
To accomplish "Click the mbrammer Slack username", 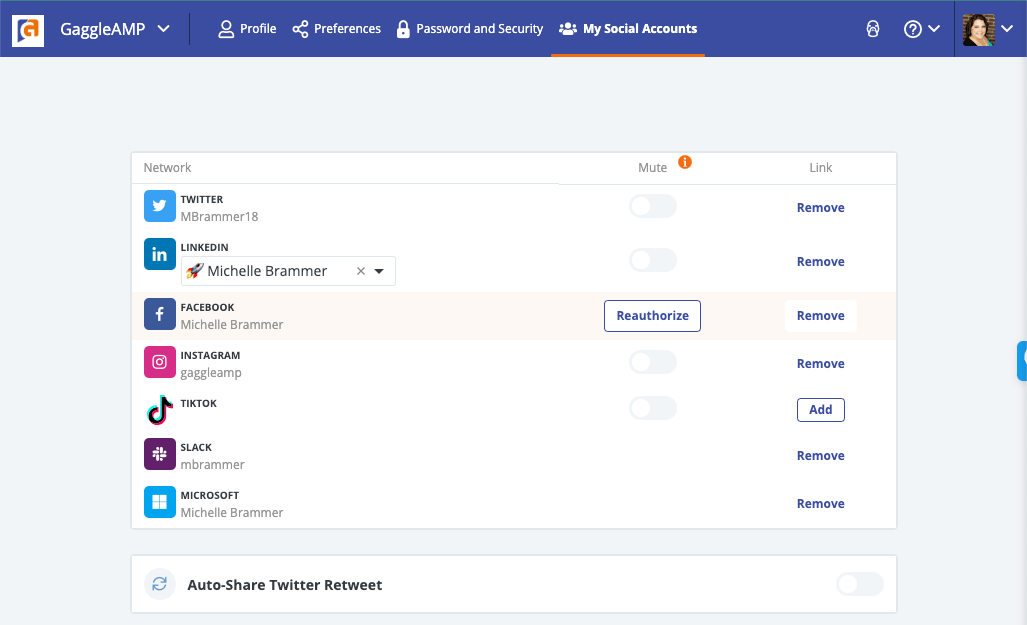I will click(x=212, y=464).
